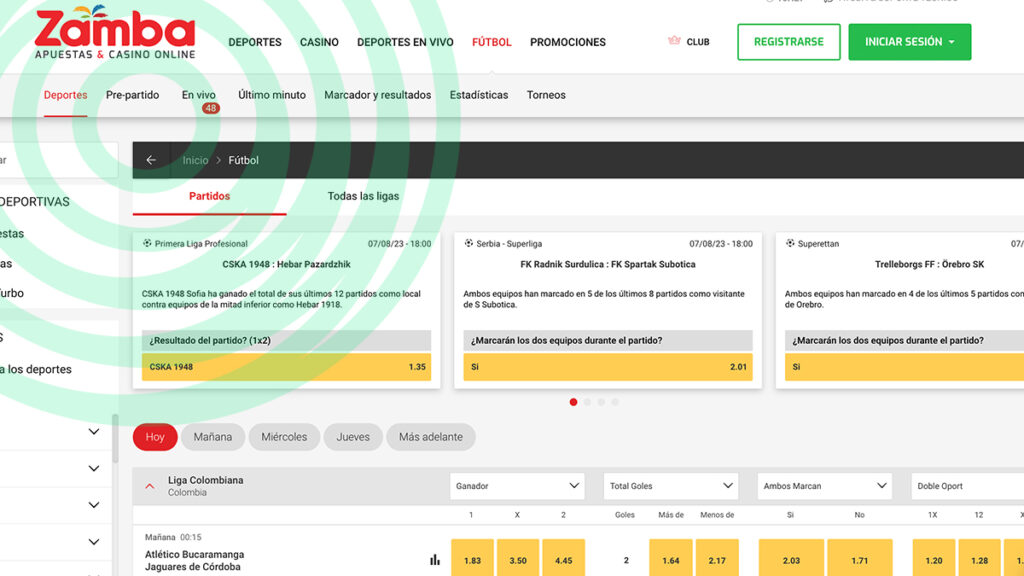The height and width of the screenshot is (576, 1024).
Task: Go to second carousel dot
Action: pos(587,402)
